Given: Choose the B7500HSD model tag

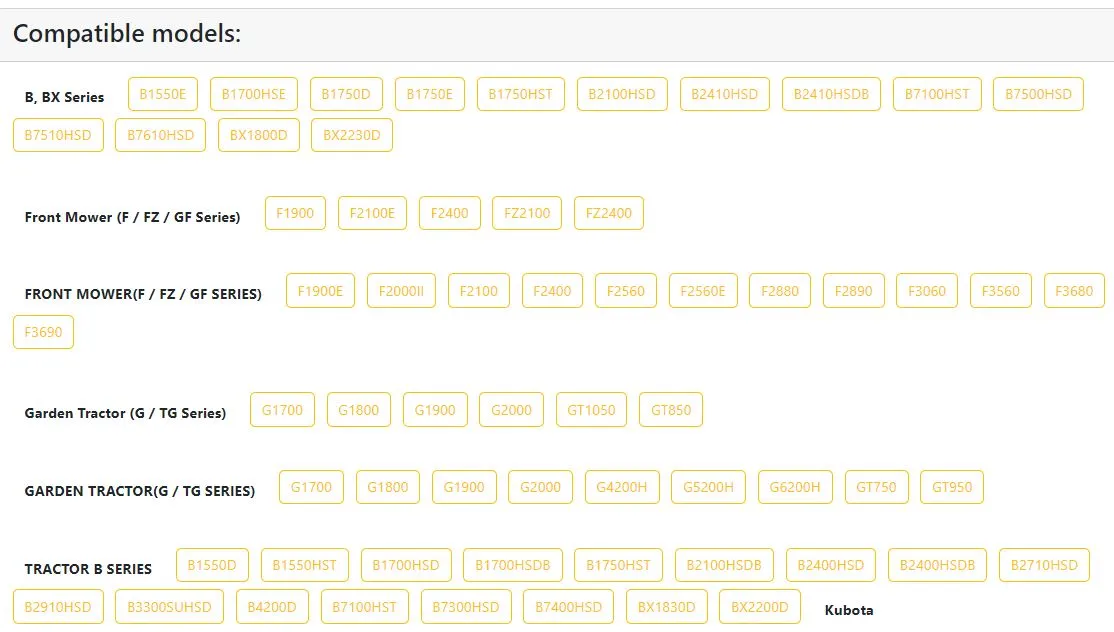Looking at the screenshot, I should tap(1038, 94).
